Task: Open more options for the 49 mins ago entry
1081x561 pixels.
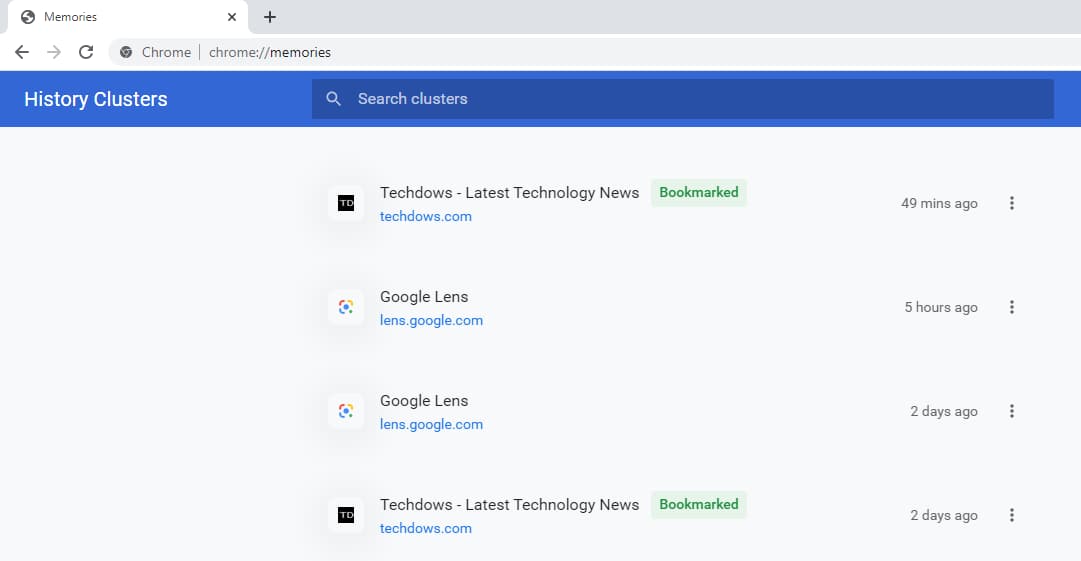Action: tap(1011, 203)
